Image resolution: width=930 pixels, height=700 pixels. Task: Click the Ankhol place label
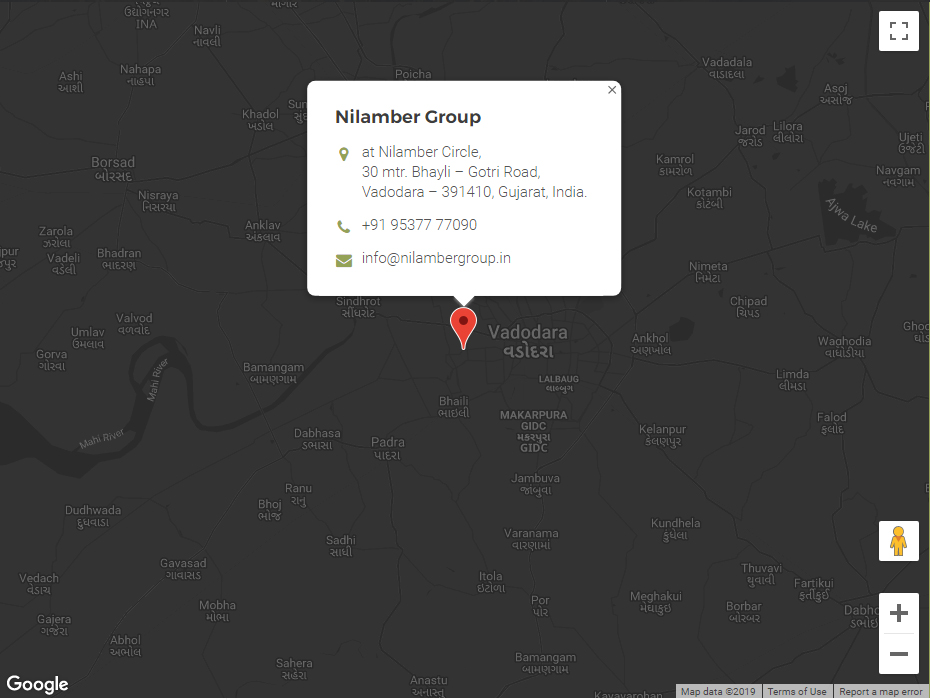pyautogui.click(x=650, y=344)
